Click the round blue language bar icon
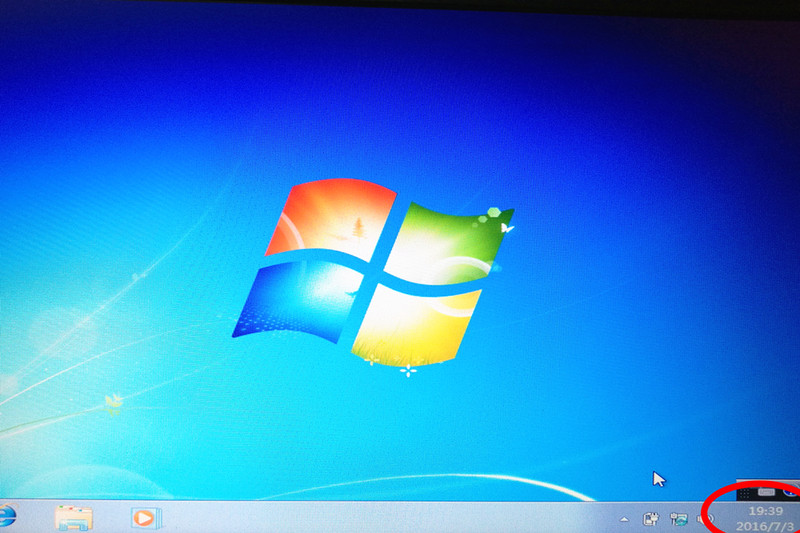Screen dimensions: 800x533 tap(792, 491)
